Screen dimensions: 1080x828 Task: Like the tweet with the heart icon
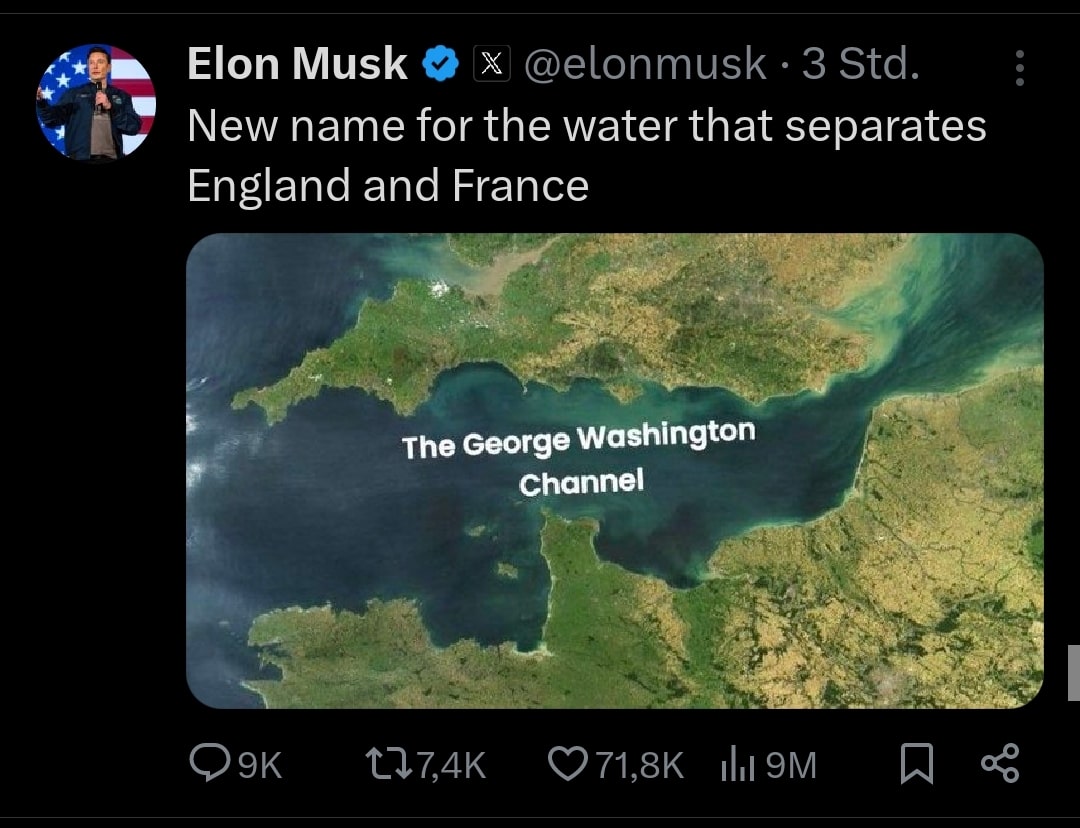[571, 765]
